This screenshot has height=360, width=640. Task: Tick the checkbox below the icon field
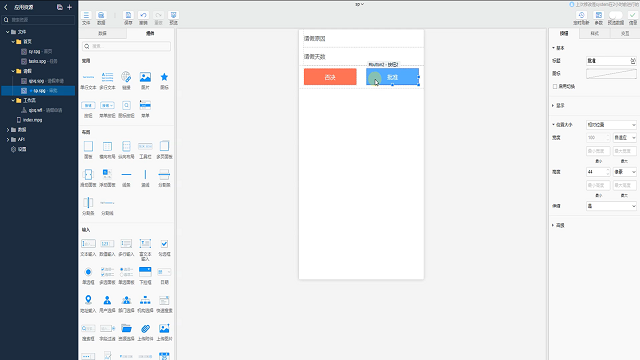tap(555, 87)
